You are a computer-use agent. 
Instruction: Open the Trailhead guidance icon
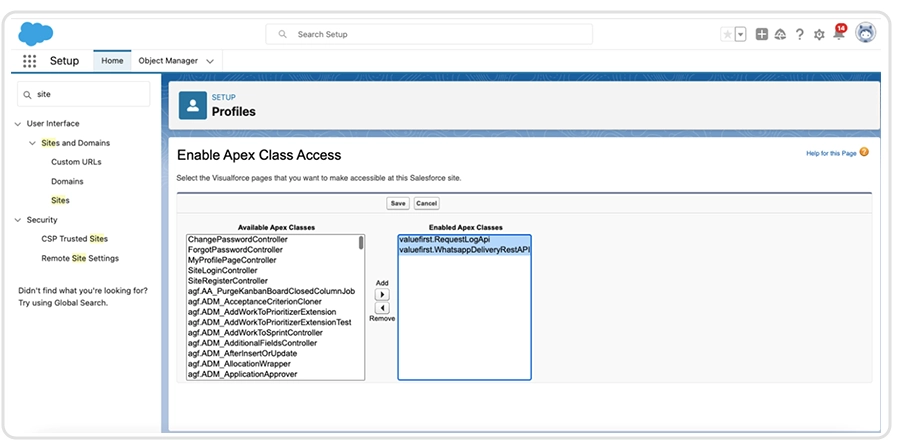tap(781, 34)
